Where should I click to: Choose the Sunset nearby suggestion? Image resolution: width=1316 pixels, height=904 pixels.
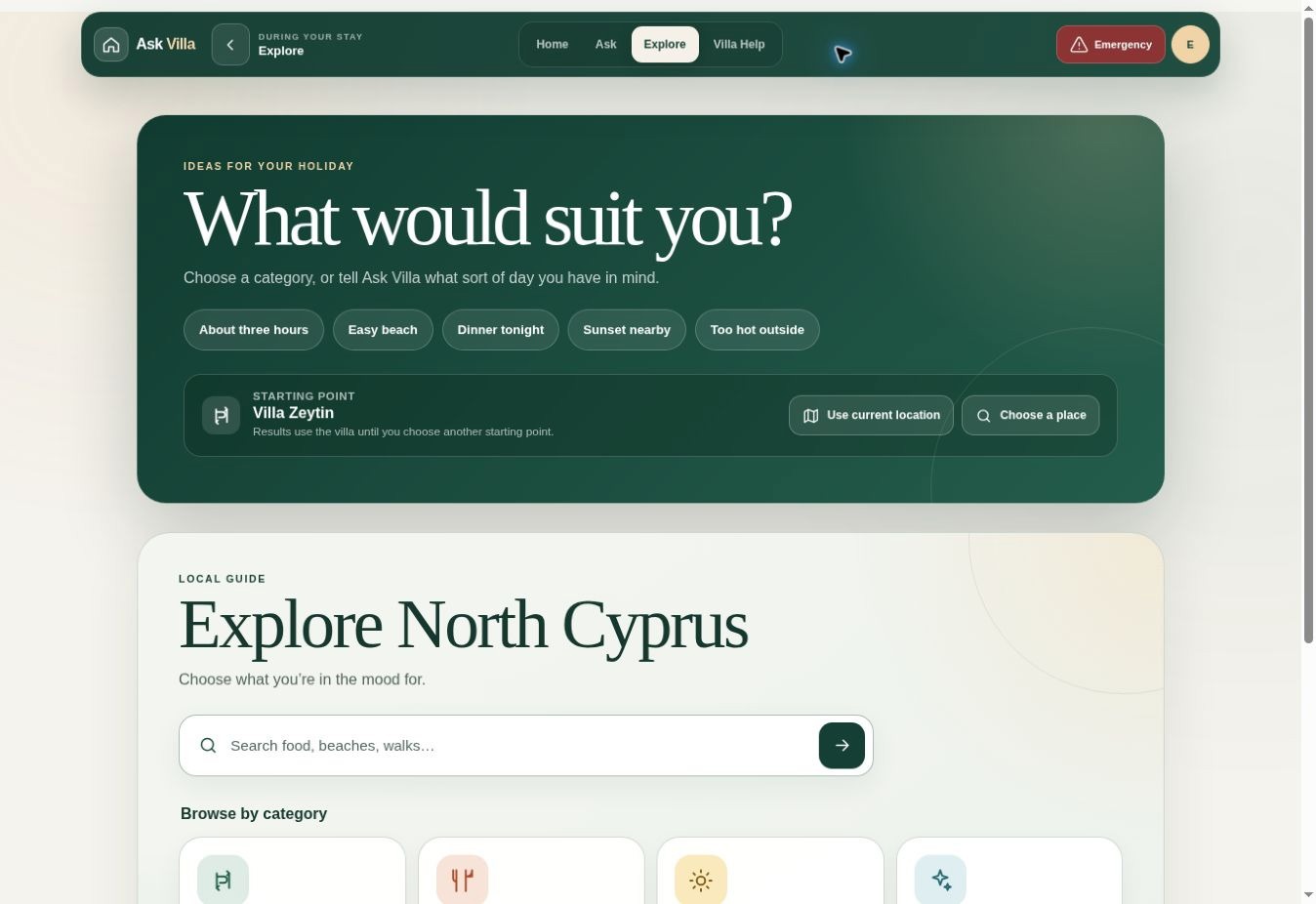pyautogui.click(x=627, y=330)
